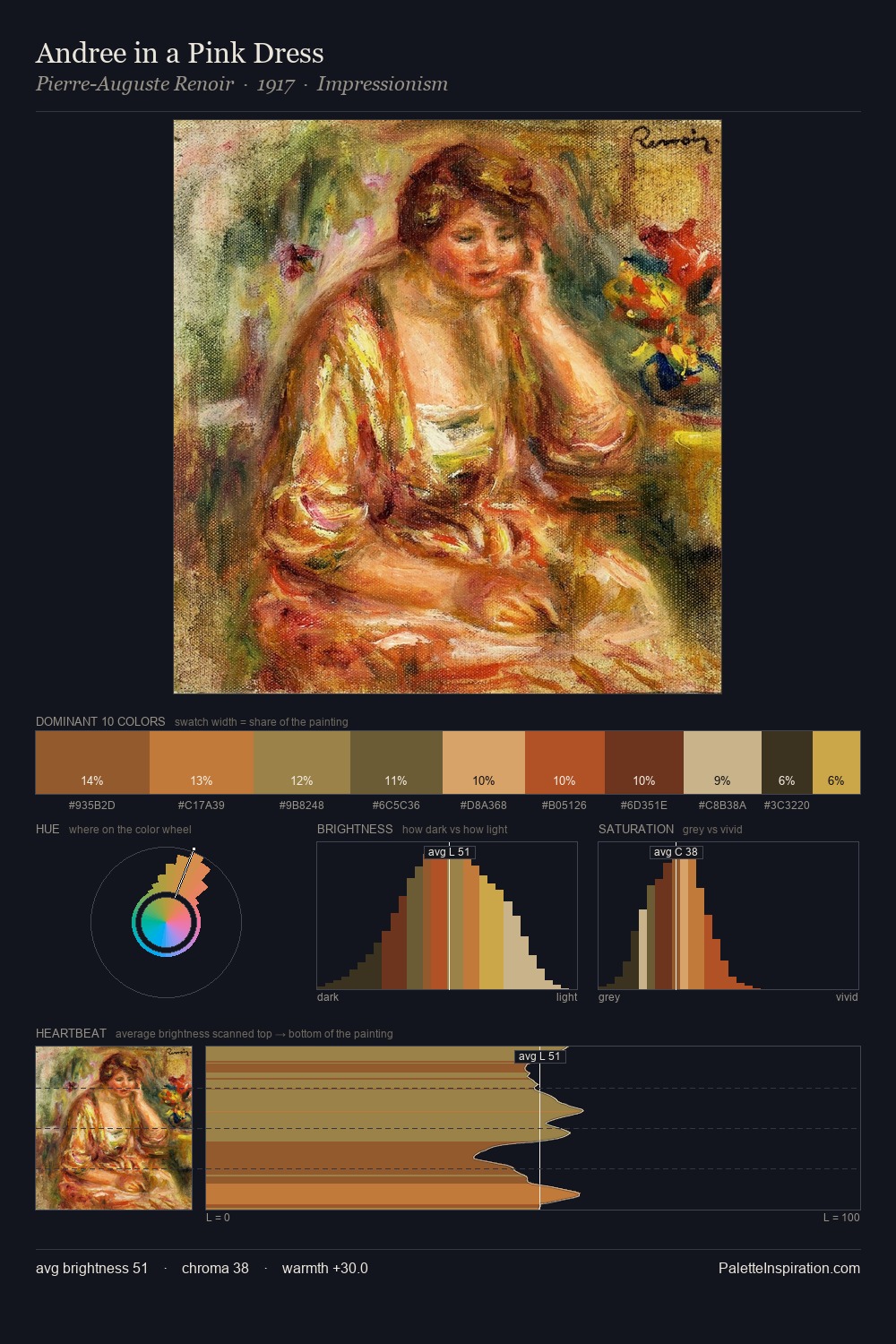Click the hex code label '#C8B38A'
This screenshot has width=896, height=1344.
click(722, 806)
